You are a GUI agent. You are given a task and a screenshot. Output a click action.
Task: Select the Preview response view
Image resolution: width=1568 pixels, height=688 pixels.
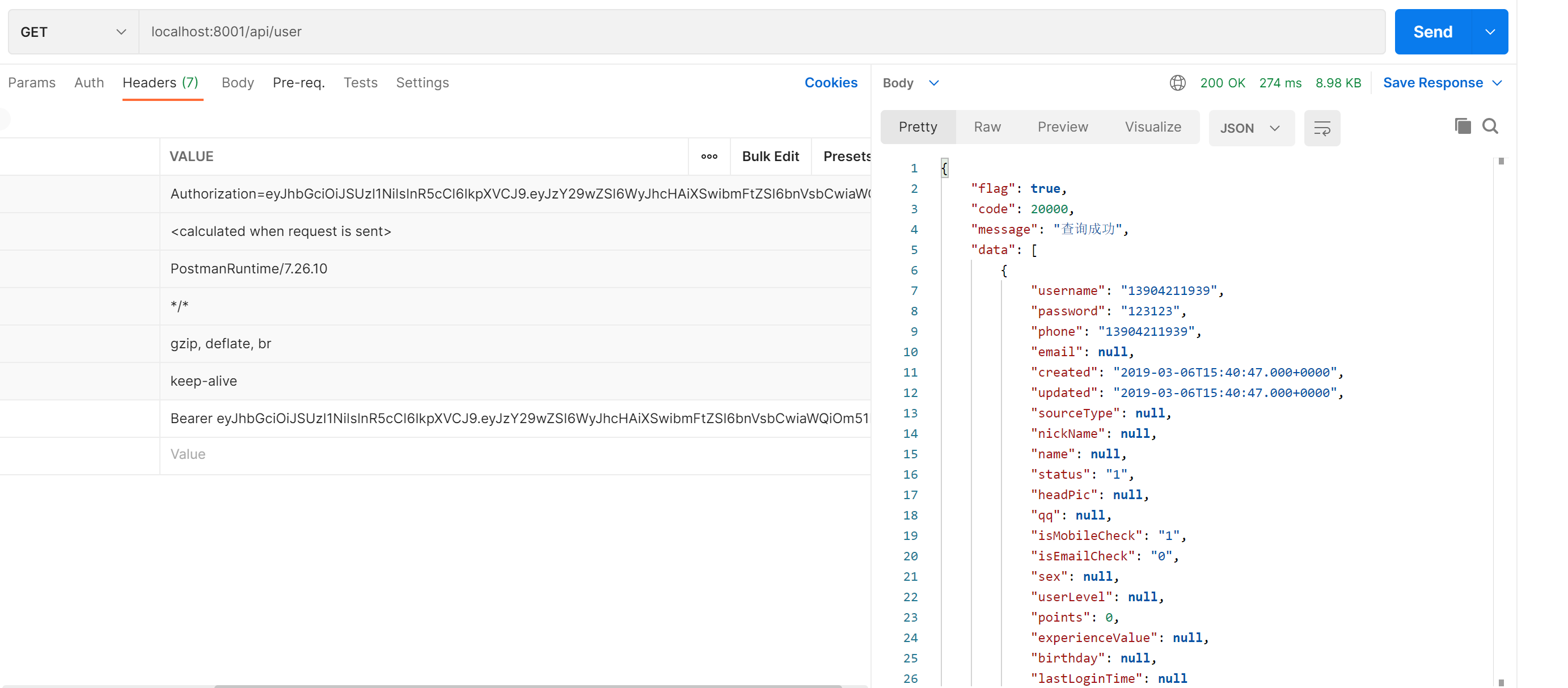(1063, 126)
